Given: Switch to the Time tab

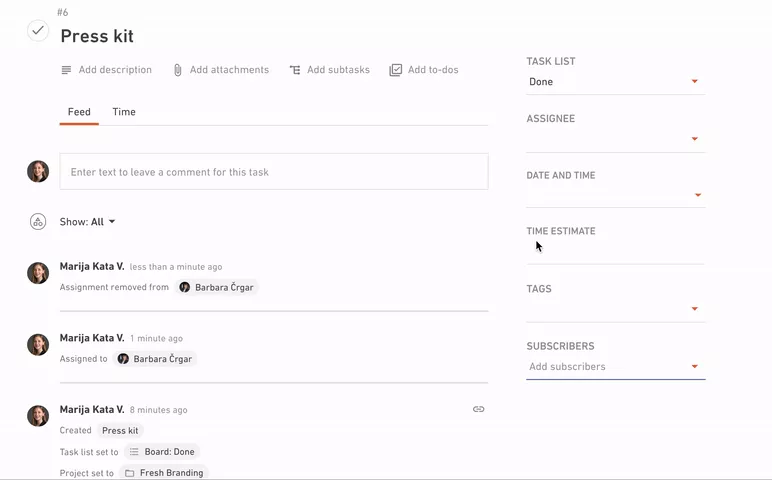Looking at the screenshot, I should [124, 112].
